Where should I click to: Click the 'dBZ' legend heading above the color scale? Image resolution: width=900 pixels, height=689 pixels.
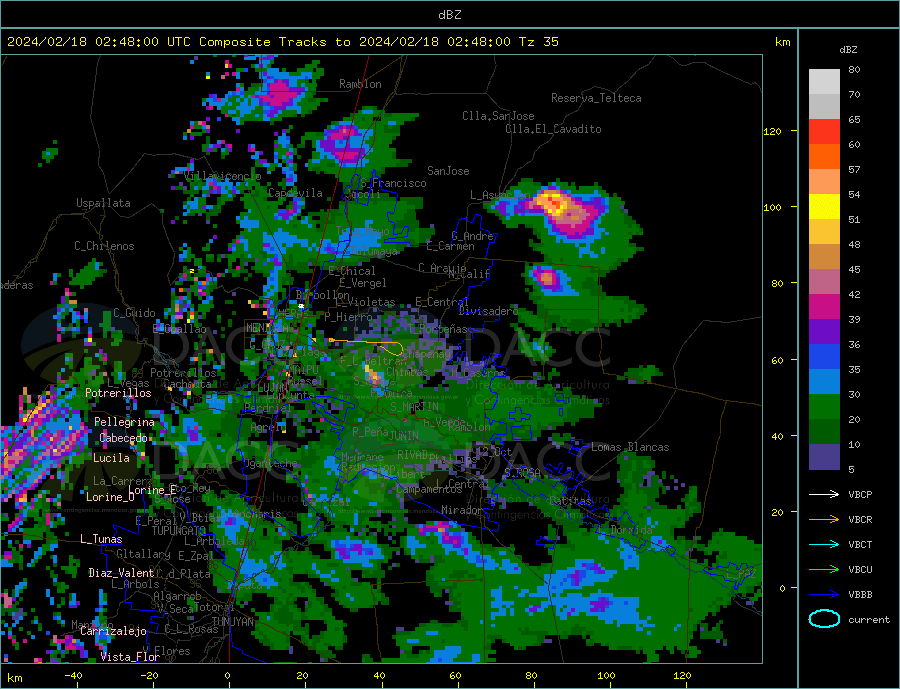tap(848, 50)
